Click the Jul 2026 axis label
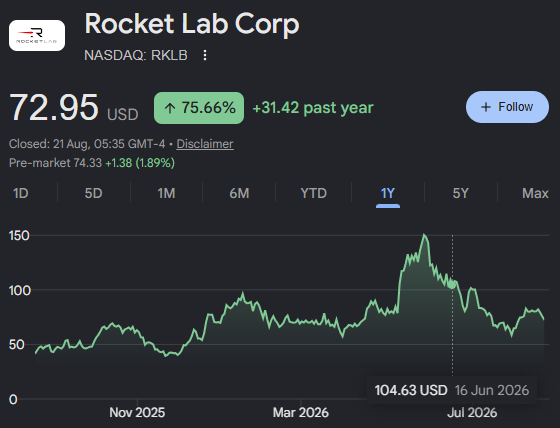This screenshot has height=428, width=560. pos(472,413)
